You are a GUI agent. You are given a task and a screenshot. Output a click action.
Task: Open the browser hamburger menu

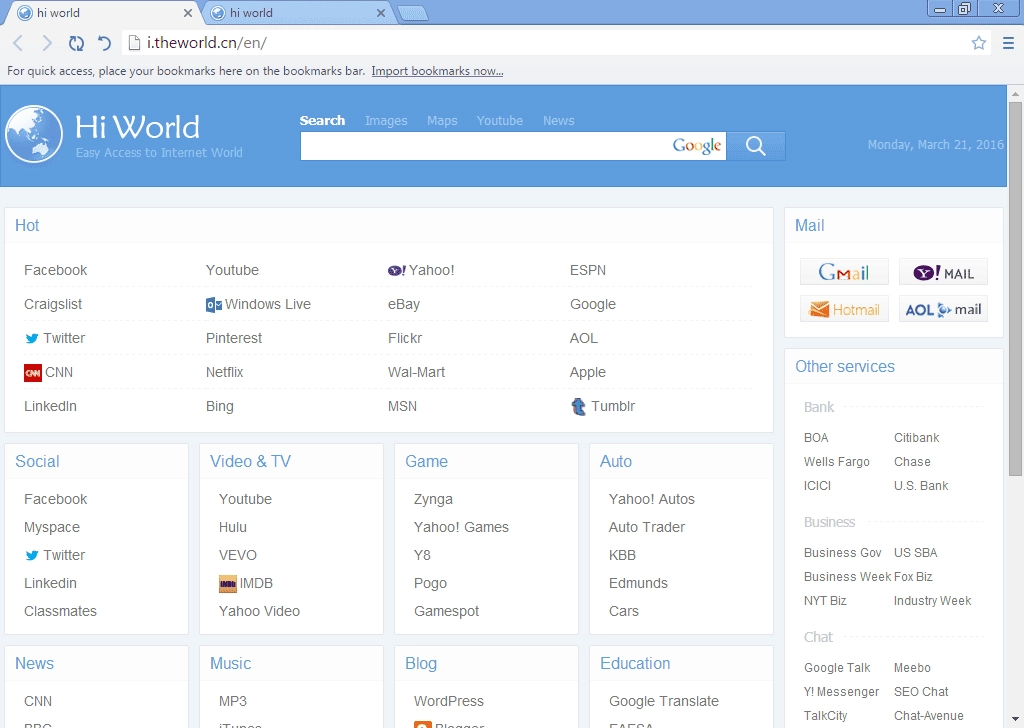coord(1008,43)
